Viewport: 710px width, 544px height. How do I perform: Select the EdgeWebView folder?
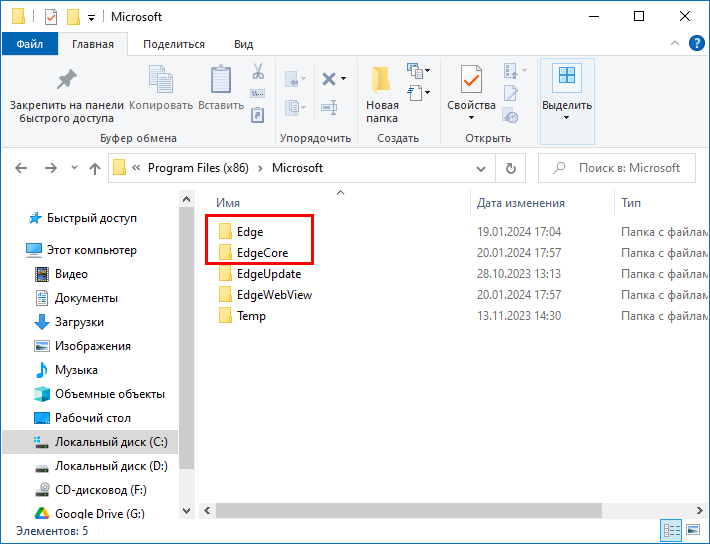click(272, 294)
